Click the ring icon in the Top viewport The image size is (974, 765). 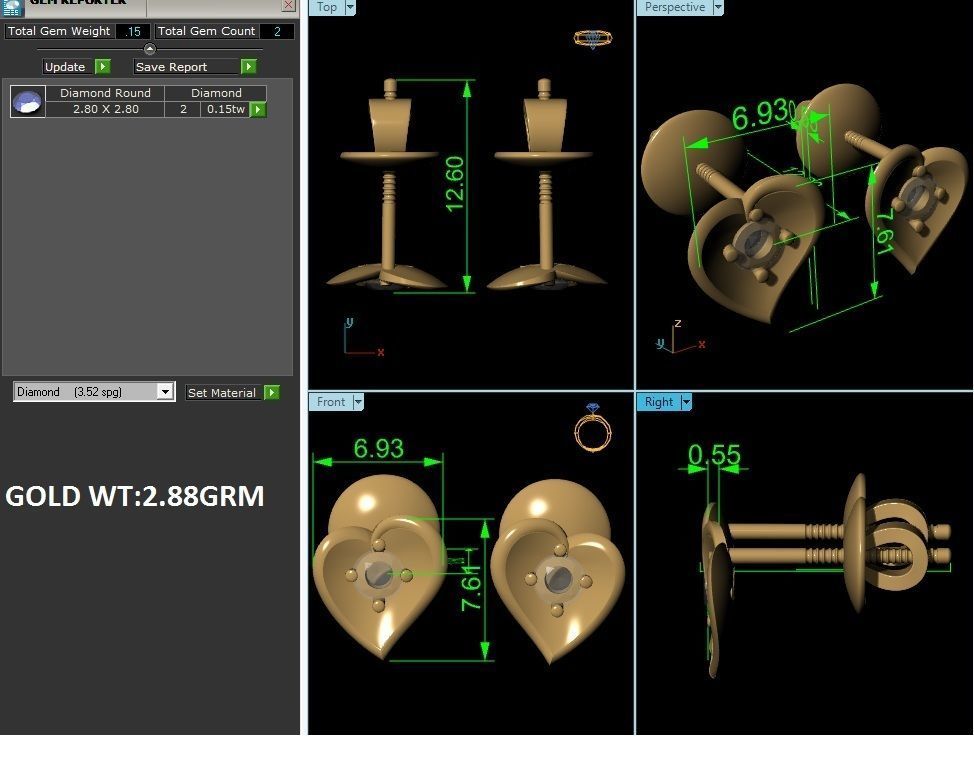coord(593,38)
